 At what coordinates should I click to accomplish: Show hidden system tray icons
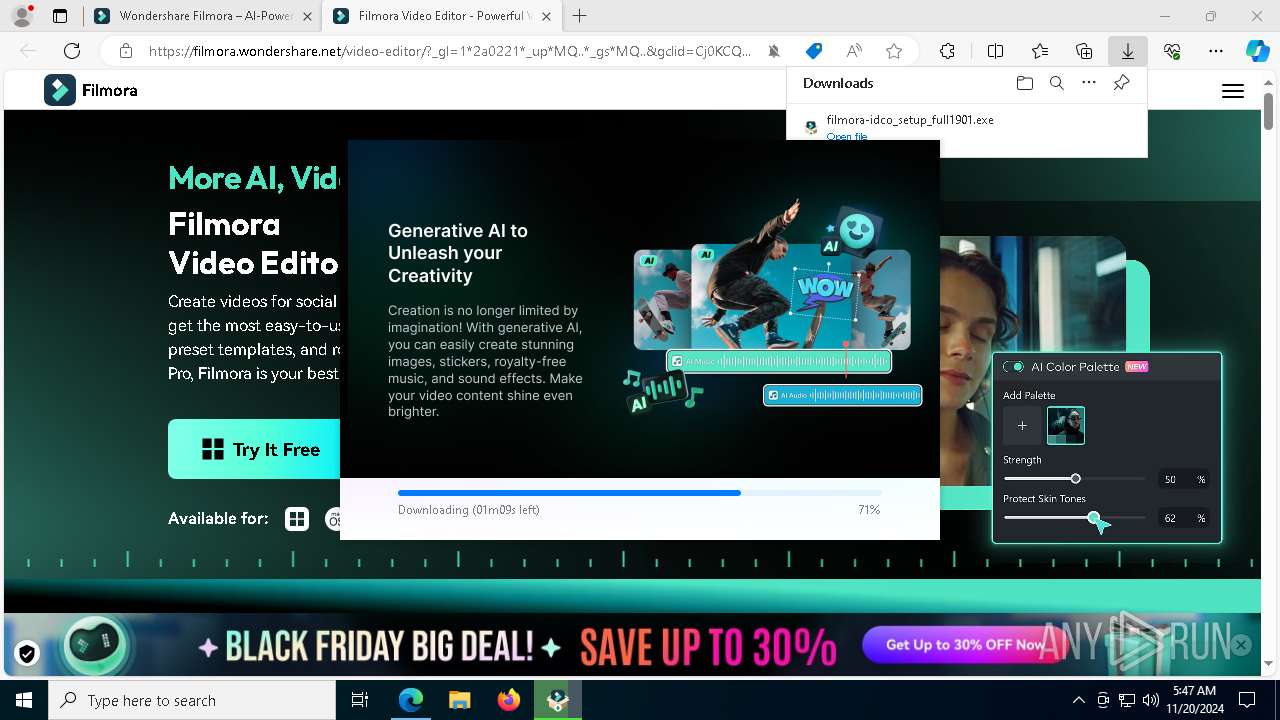coord(1078,700)
